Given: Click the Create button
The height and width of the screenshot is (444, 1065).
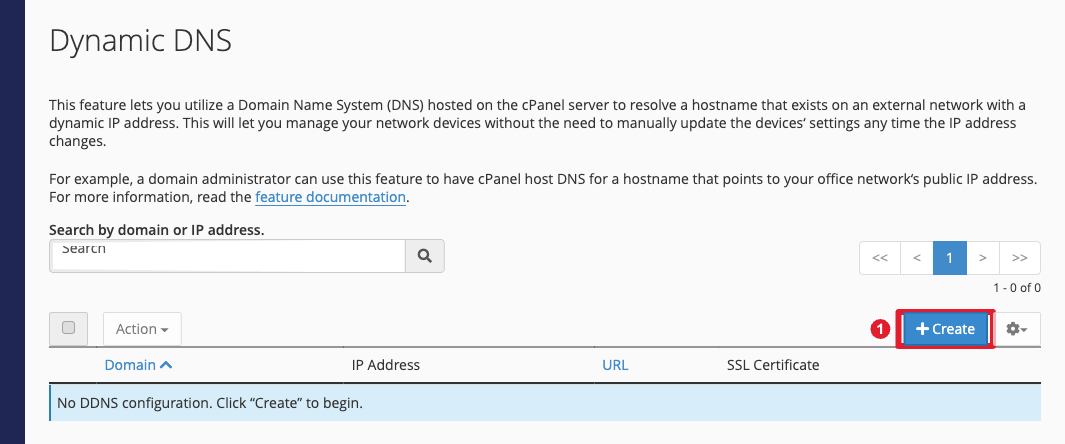Looking at the screenshot, I should click(945, 329).
